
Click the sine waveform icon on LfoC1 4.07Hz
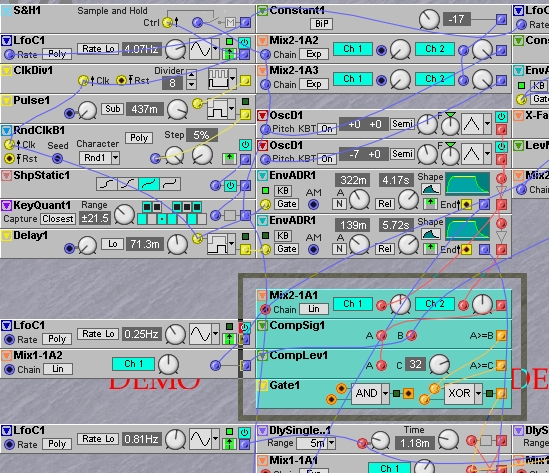point(200,49)
